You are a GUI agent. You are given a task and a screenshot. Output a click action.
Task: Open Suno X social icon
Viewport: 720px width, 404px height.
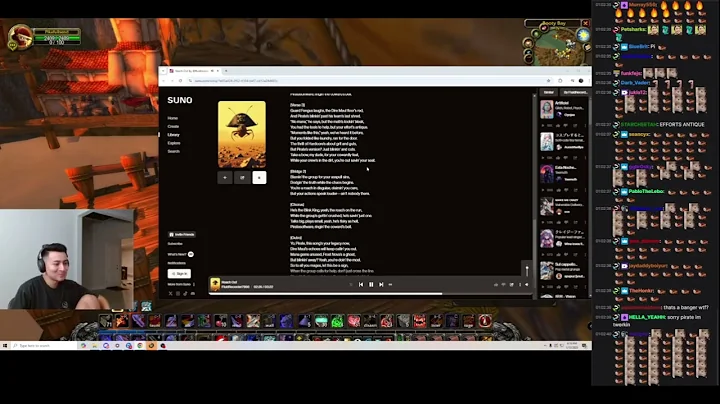170,293
